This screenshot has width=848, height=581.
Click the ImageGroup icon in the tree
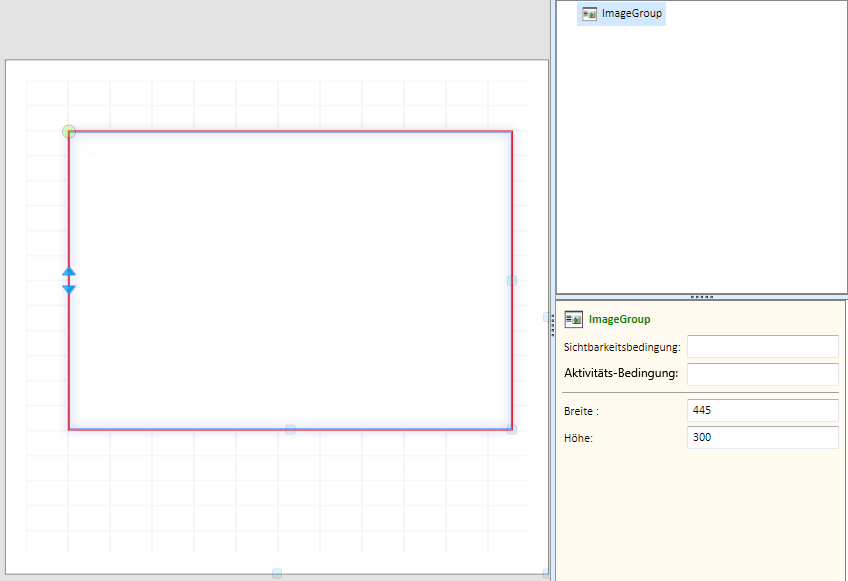[x=590, y=14]
